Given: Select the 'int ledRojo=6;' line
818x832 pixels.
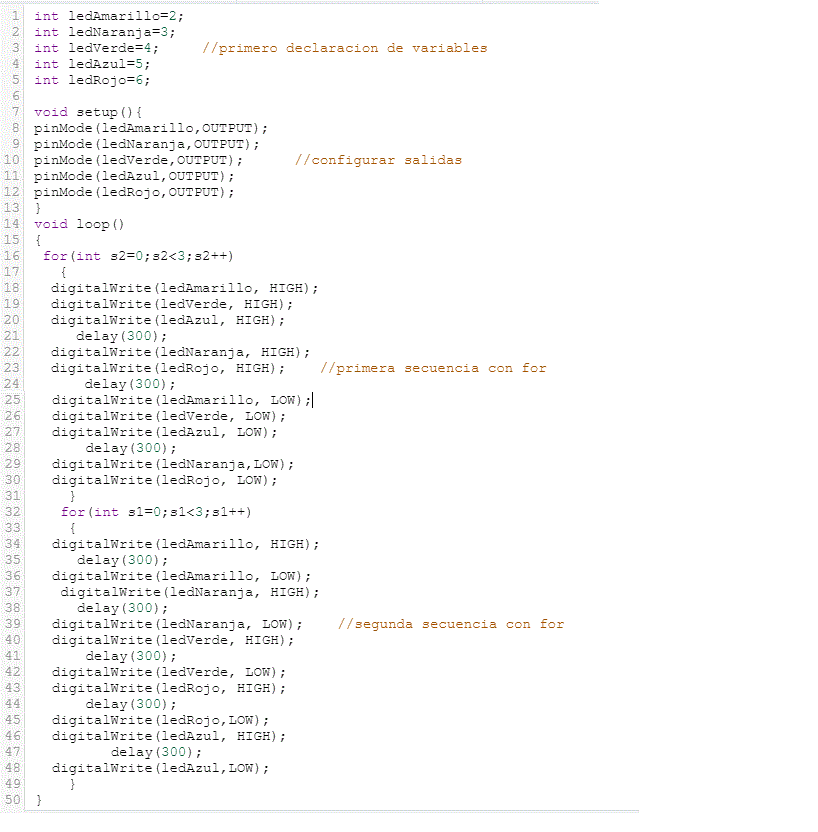Looking at the screenshot, I should point(92,80).
